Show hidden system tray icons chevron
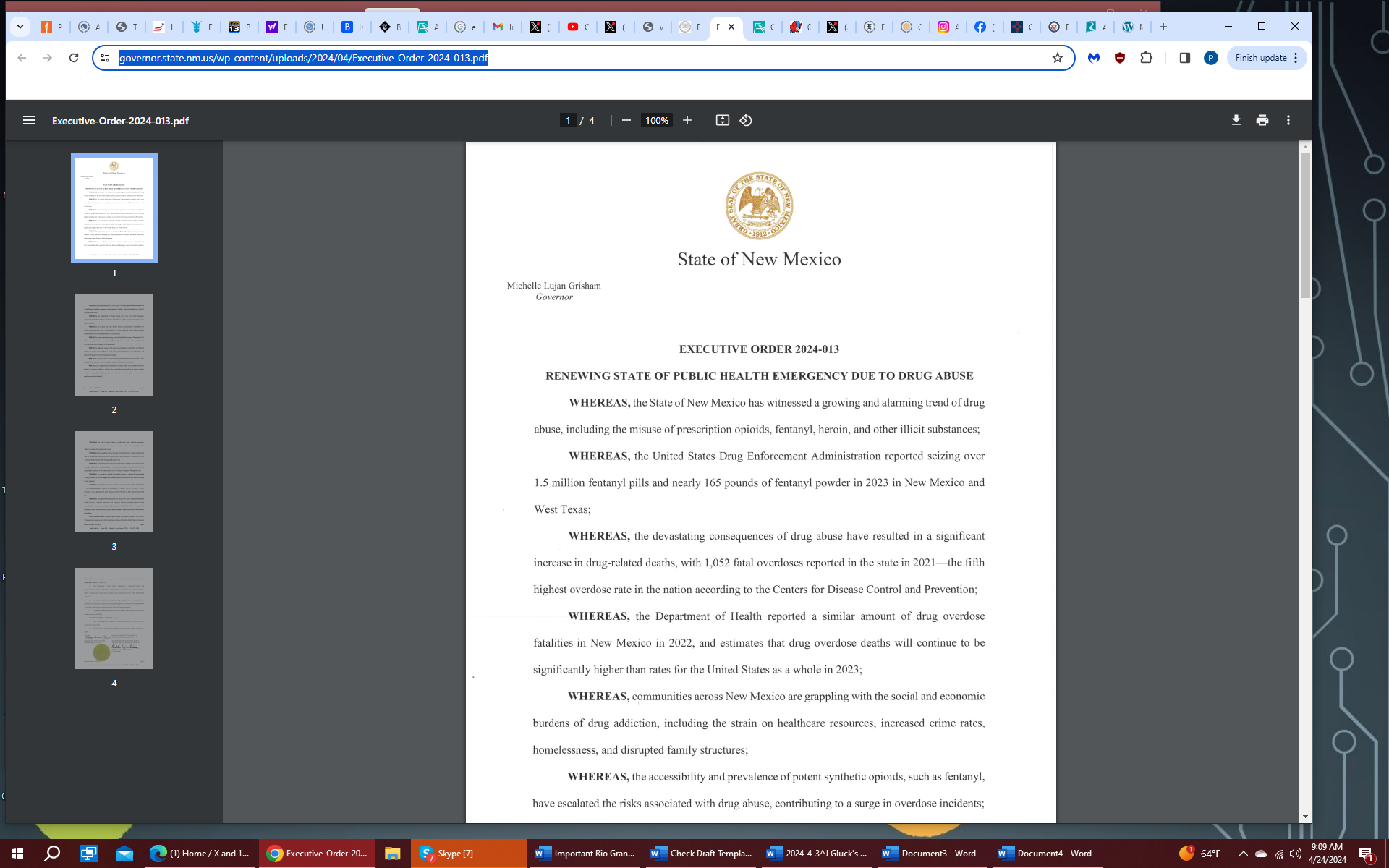Viewport: 1389px width, 868px height. [1243, 854]
